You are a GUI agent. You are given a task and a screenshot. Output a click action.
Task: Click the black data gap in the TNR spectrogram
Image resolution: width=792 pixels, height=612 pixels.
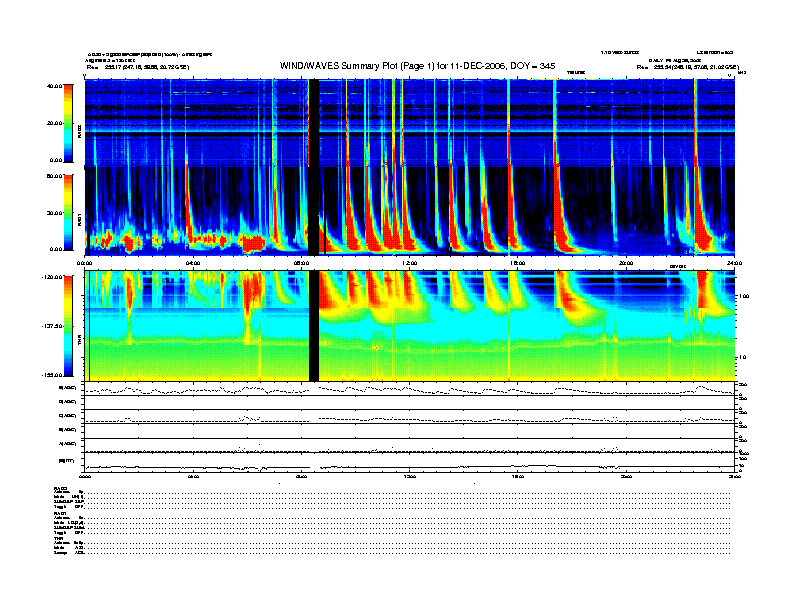[x=314, y=326]
